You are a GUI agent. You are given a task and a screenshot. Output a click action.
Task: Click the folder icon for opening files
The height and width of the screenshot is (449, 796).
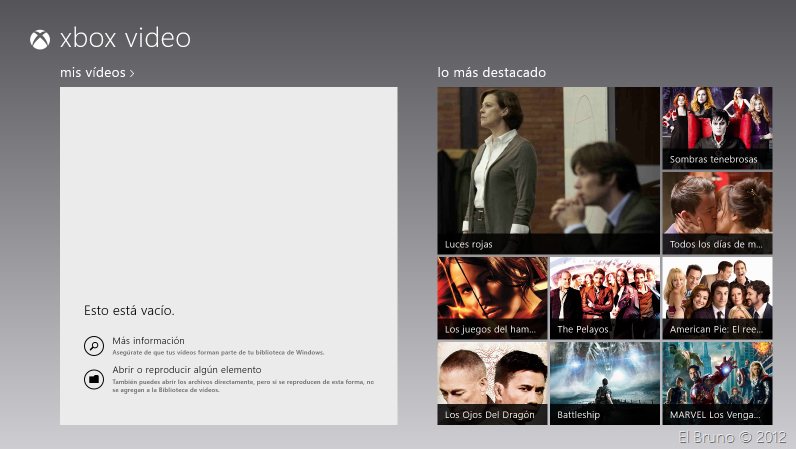(93, 379)
